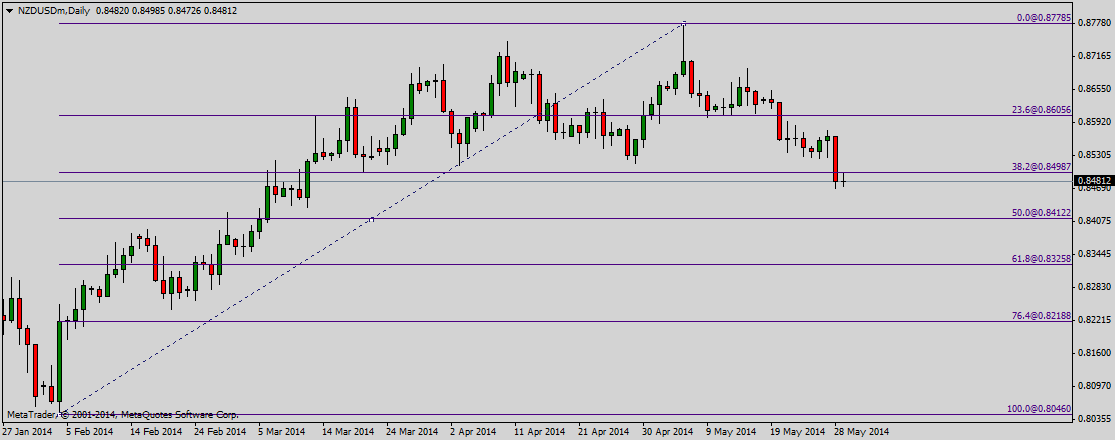Select the Fibonacci top anchor at the peak

(684, 23)
